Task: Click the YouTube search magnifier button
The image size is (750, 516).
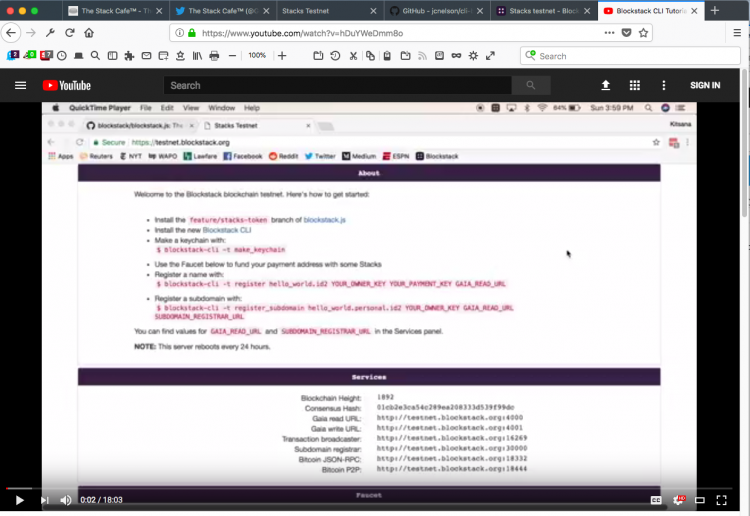Action: [x=530, y=85]
